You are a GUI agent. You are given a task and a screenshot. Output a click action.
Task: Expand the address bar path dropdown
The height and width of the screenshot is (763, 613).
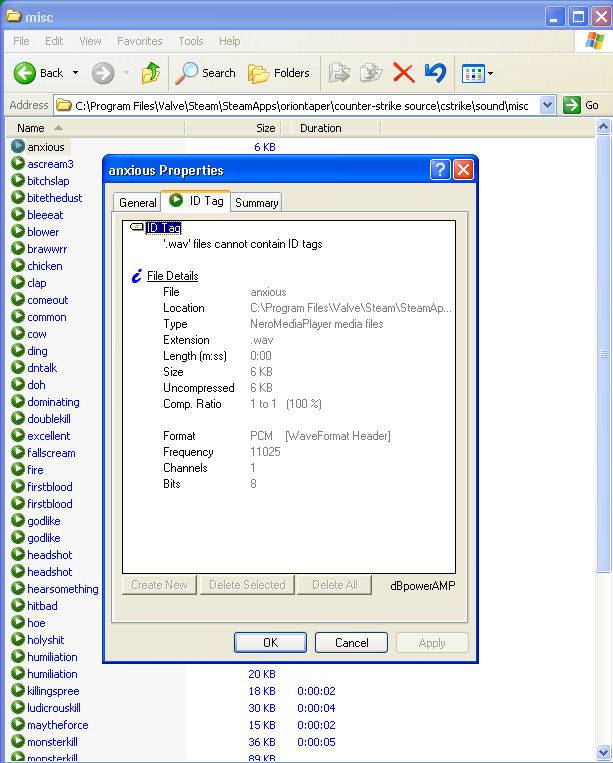click(x=547, y=105)
